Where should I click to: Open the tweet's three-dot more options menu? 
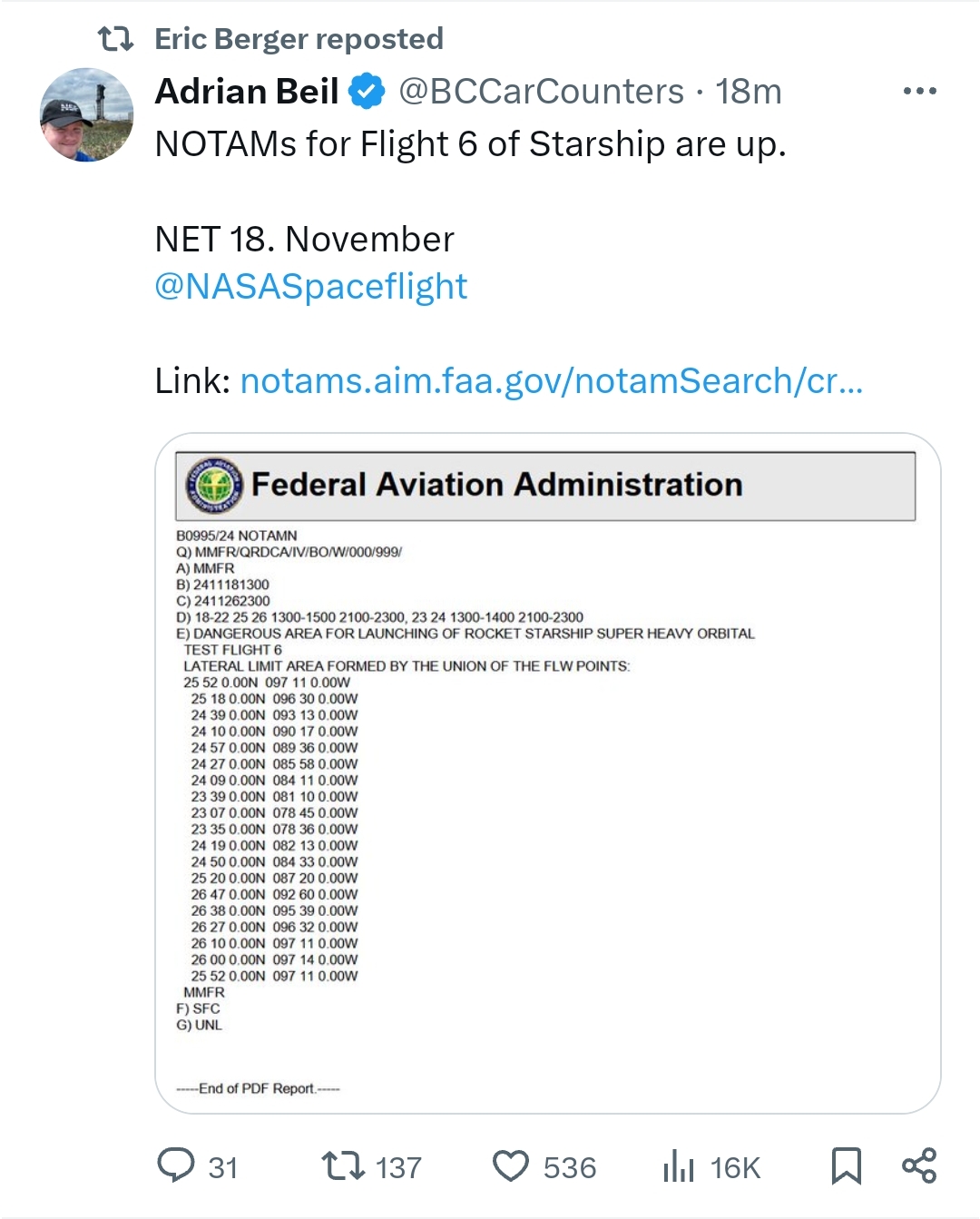pyautogui.click(x=919, y=91)
